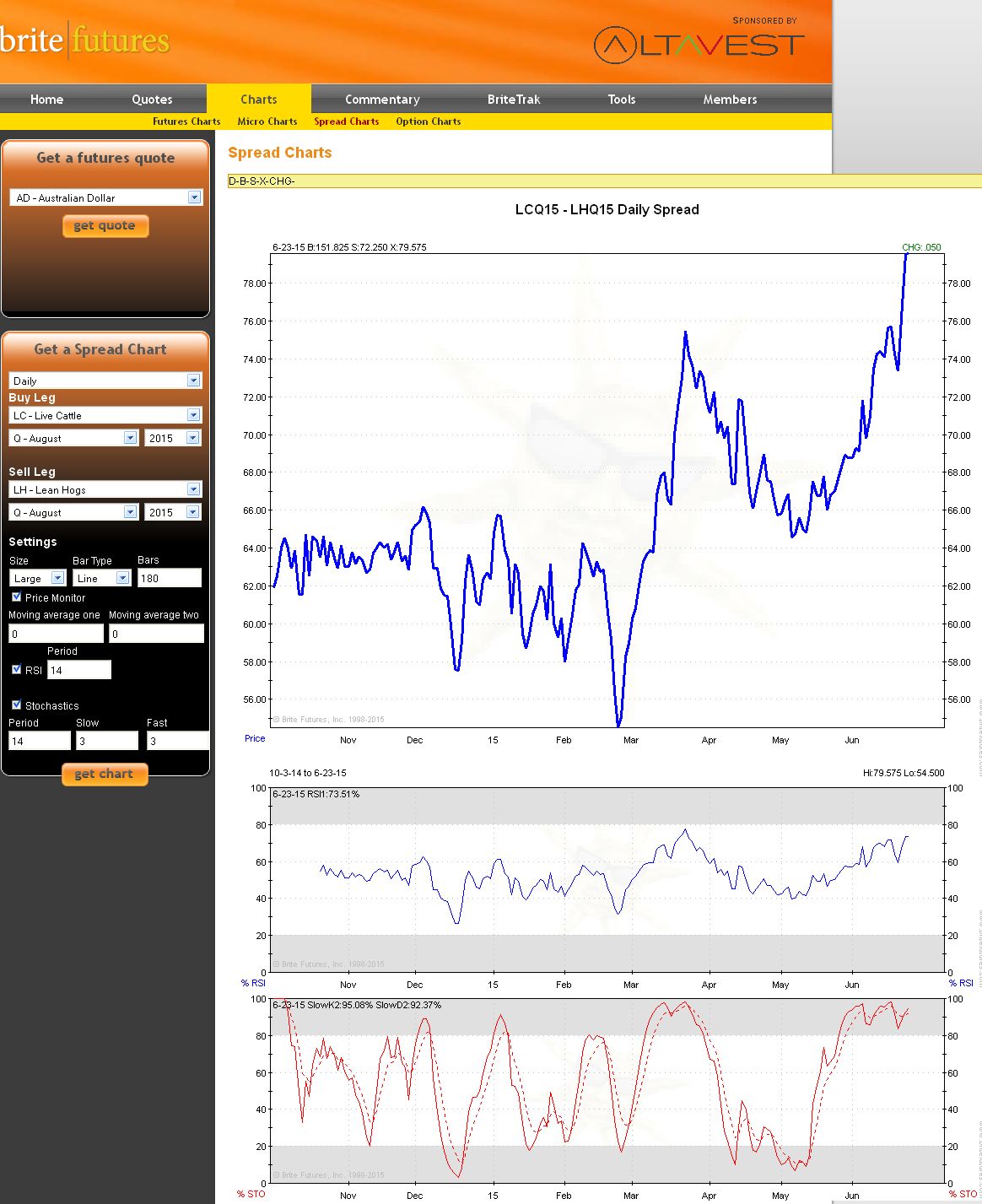Open the Futures Charts sub-tab
The image size is (982, 1204).
point(186,121)
